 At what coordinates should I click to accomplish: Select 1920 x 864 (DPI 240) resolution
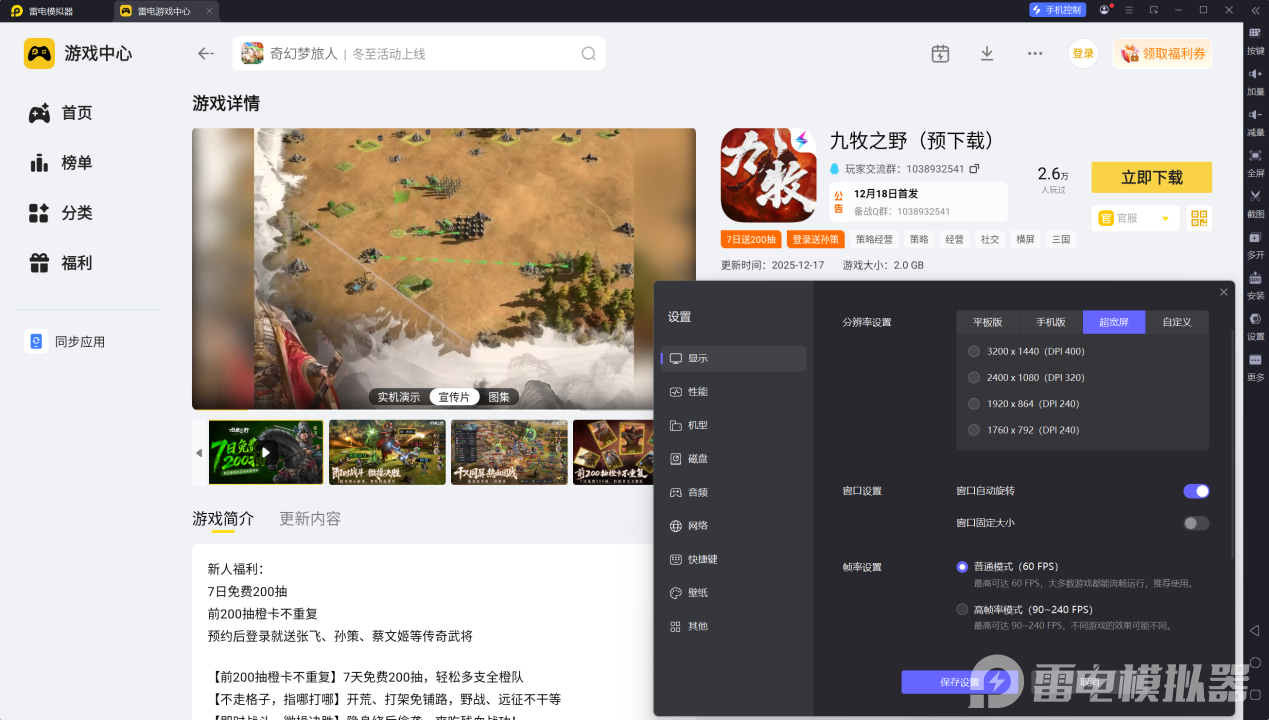point(974,404)
